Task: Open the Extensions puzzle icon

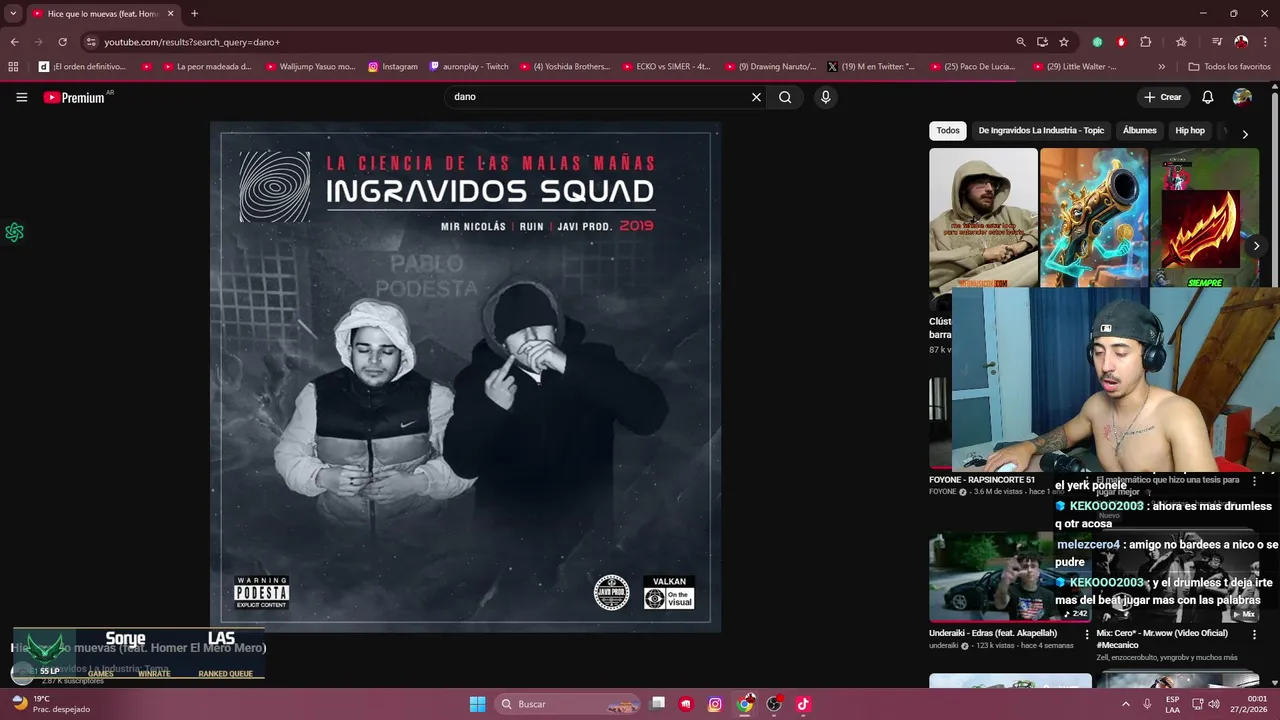Action: pyautogui.click(x=1146, y=42)
